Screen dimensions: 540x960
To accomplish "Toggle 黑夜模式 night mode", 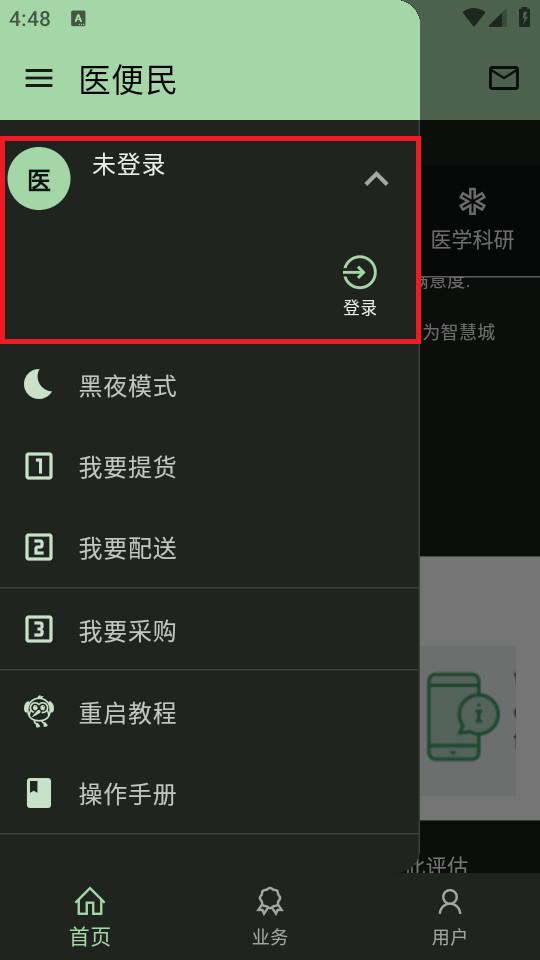I will point(209,386).
